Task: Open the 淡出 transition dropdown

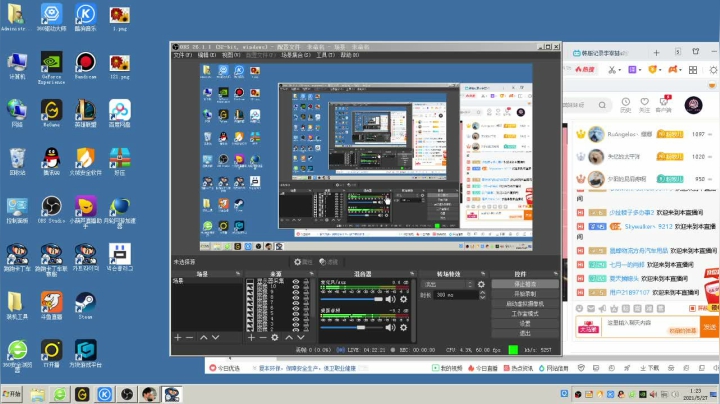Action: [x=448, y=284]
